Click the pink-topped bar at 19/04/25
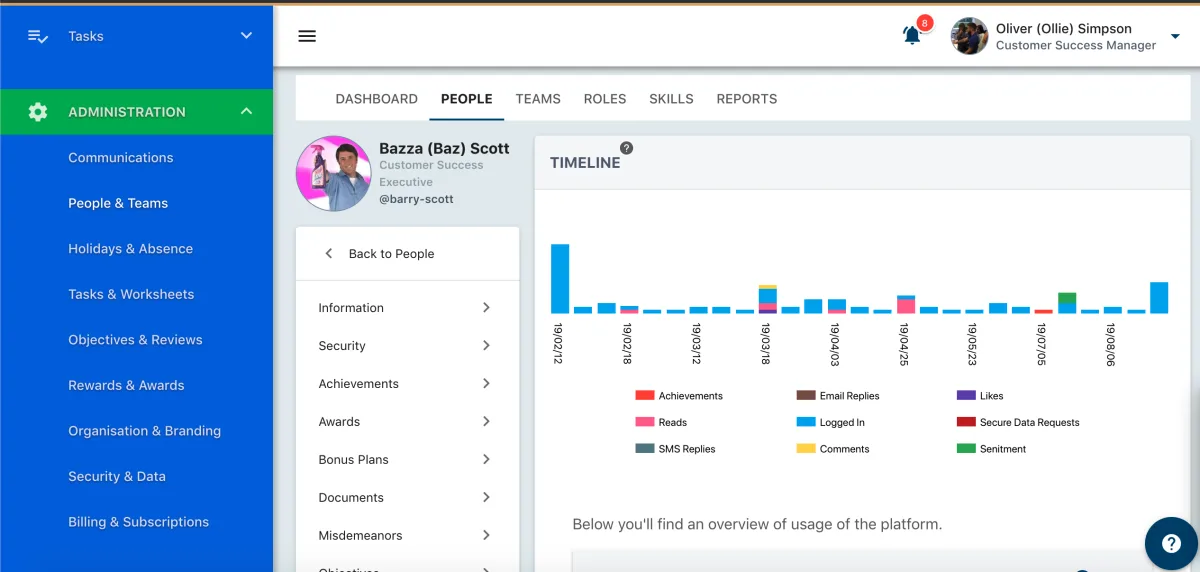This screenshot has height=572, width=1200. pyautogui.click(x=906, y=305)
